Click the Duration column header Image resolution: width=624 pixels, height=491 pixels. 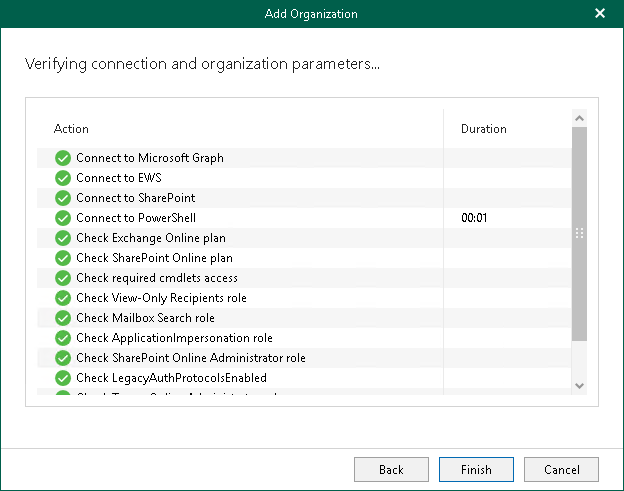(x=483, y=129)
